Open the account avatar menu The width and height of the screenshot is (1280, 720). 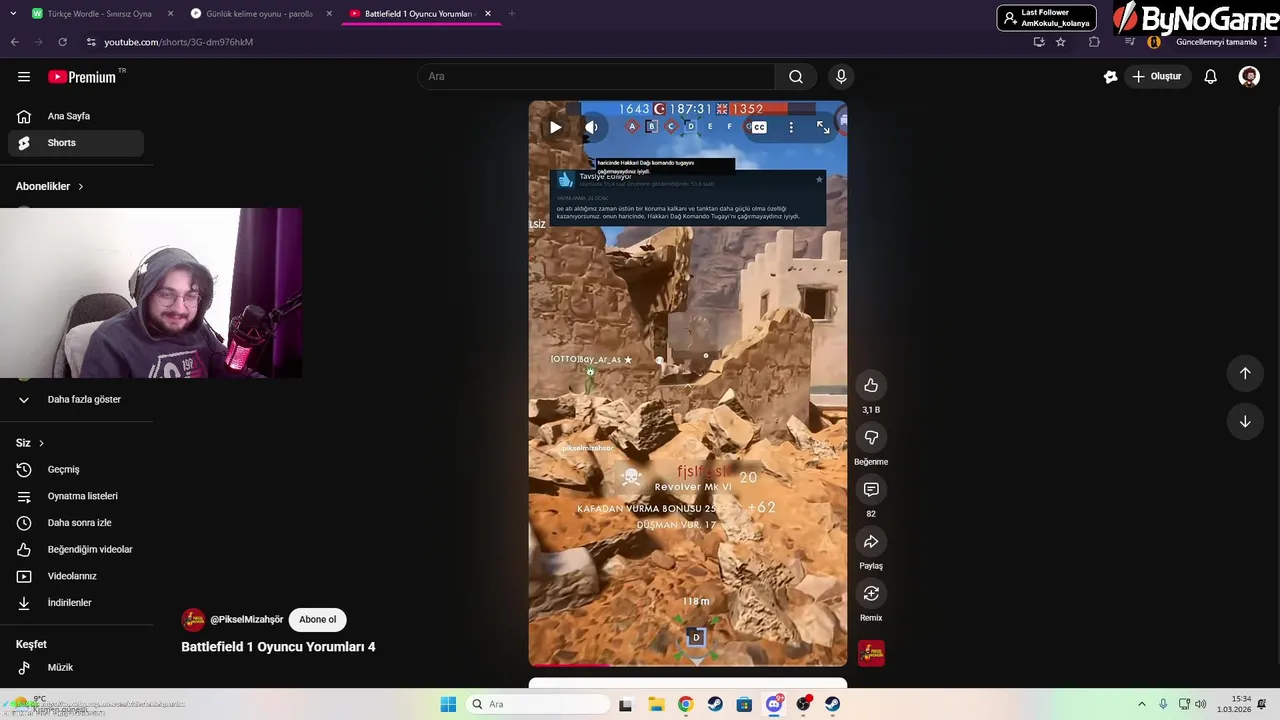(1249, 77)
